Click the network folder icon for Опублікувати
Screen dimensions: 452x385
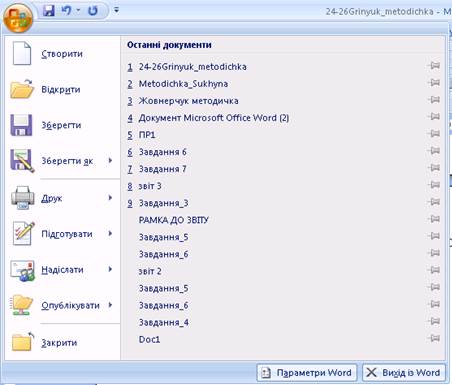(x=22, y=305)
